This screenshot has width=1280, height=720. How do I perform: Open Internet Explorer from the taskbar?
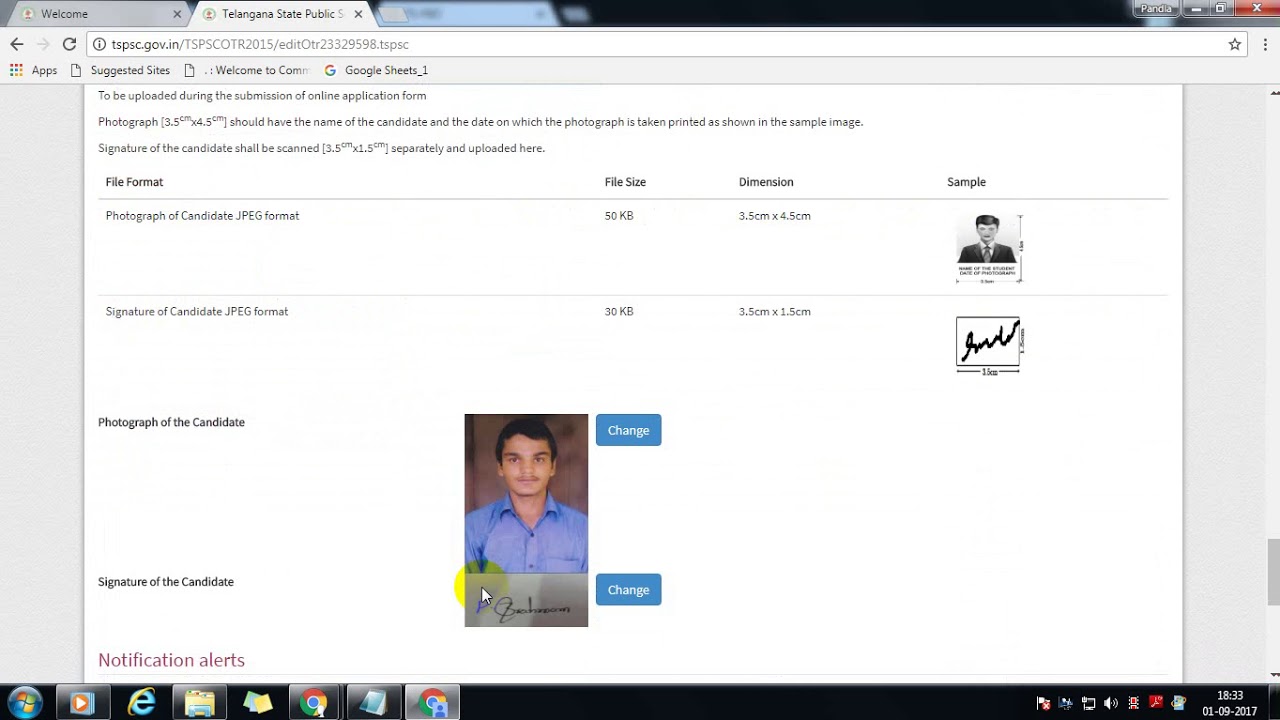141,703
